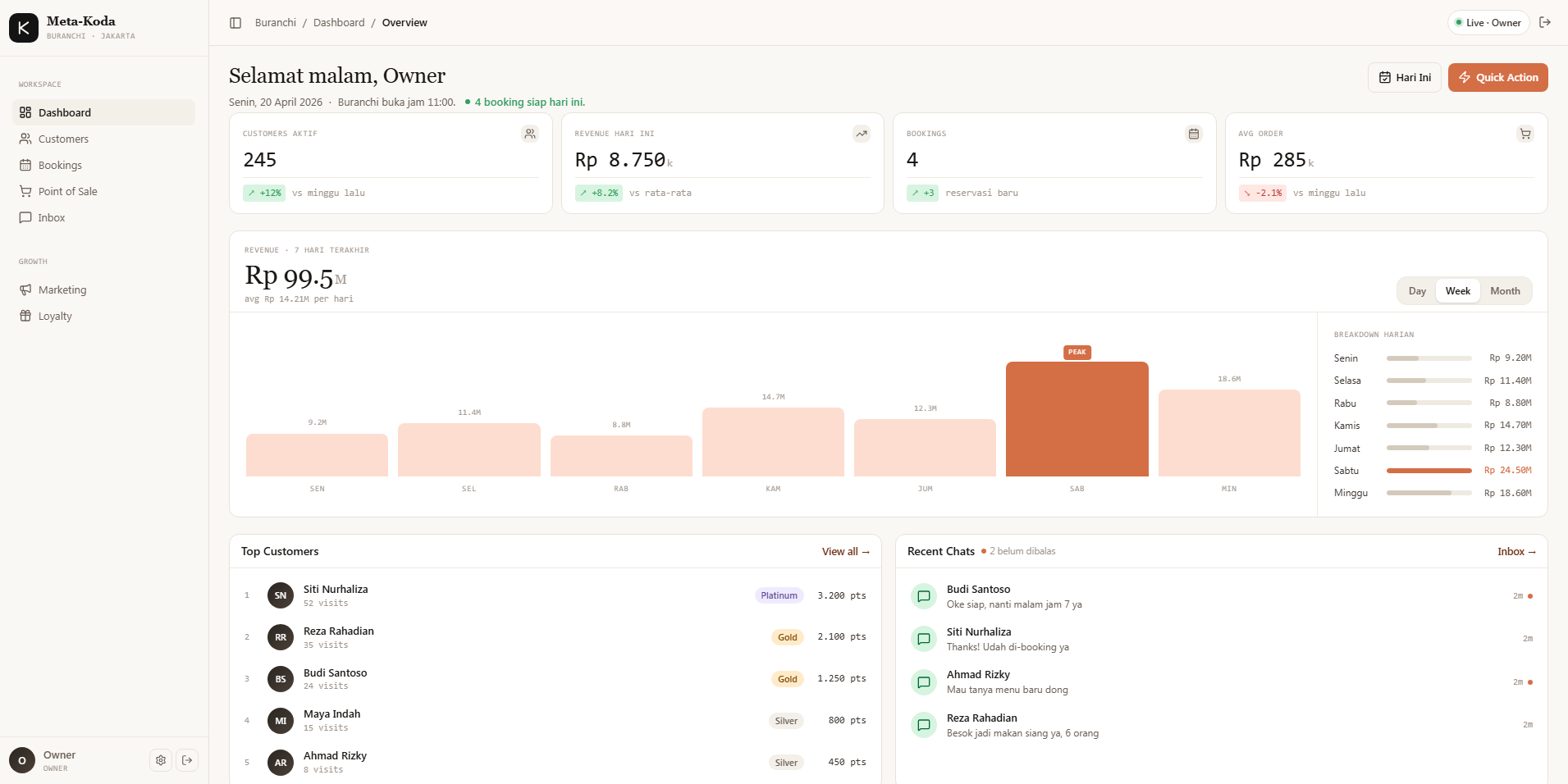Click 'Rp 24.50M' Sabtu value
The image size is (1568, 784).
(x=1508, y=471)
